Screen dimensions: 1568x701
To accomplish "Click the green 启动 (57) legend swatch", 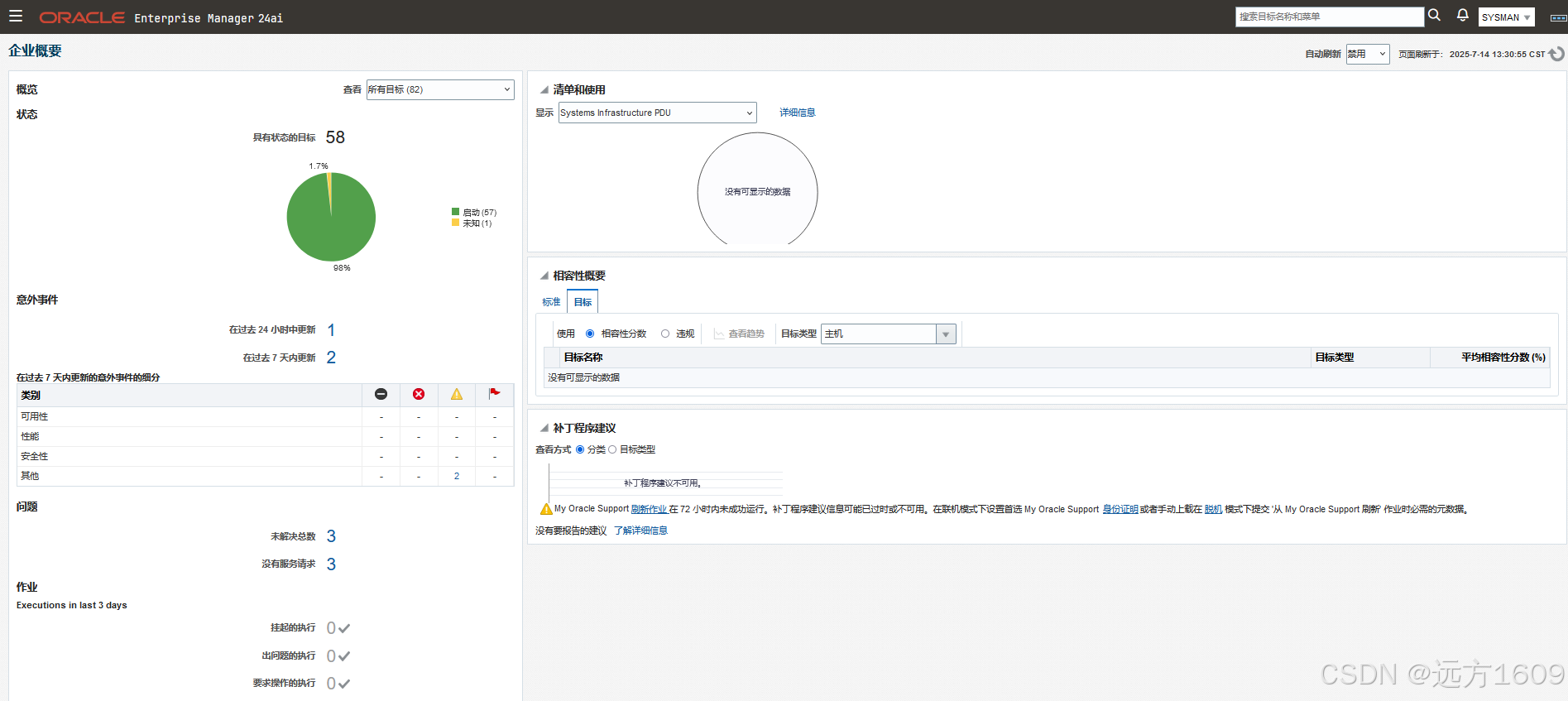I will tap(455, 212).
